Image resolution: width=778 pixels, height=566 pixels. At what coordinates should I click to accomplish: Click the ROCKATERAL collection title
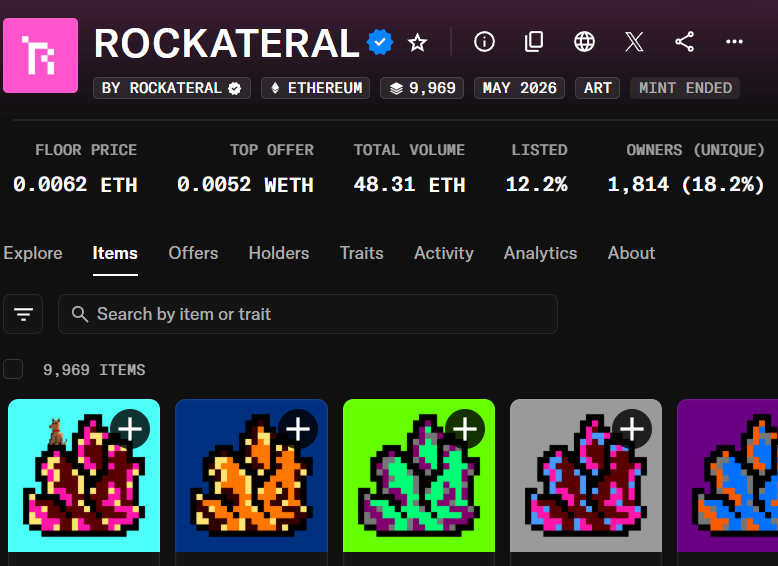[226, 43]
